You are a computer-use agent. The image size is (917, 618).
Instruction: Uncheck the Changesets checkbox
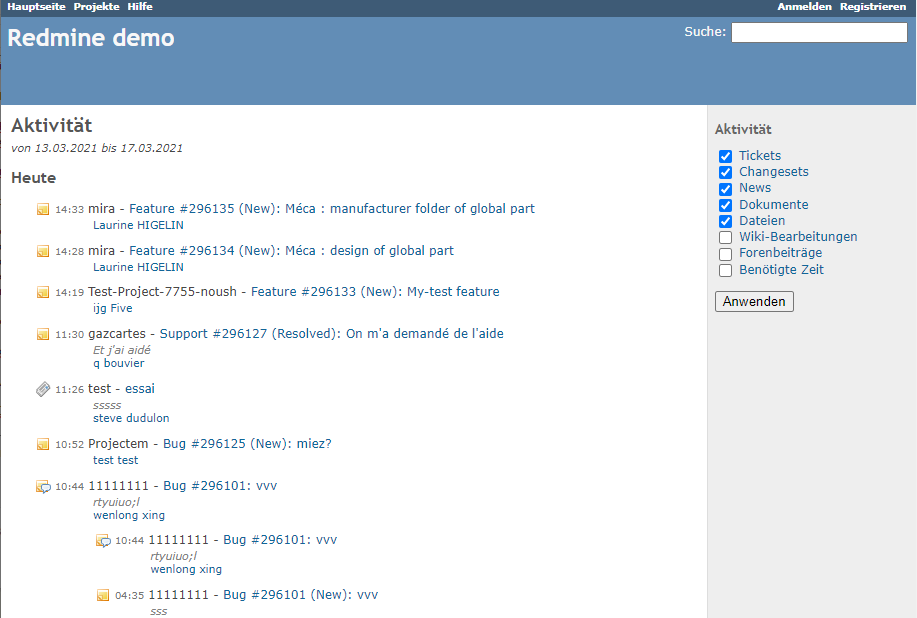coord(725,172)
